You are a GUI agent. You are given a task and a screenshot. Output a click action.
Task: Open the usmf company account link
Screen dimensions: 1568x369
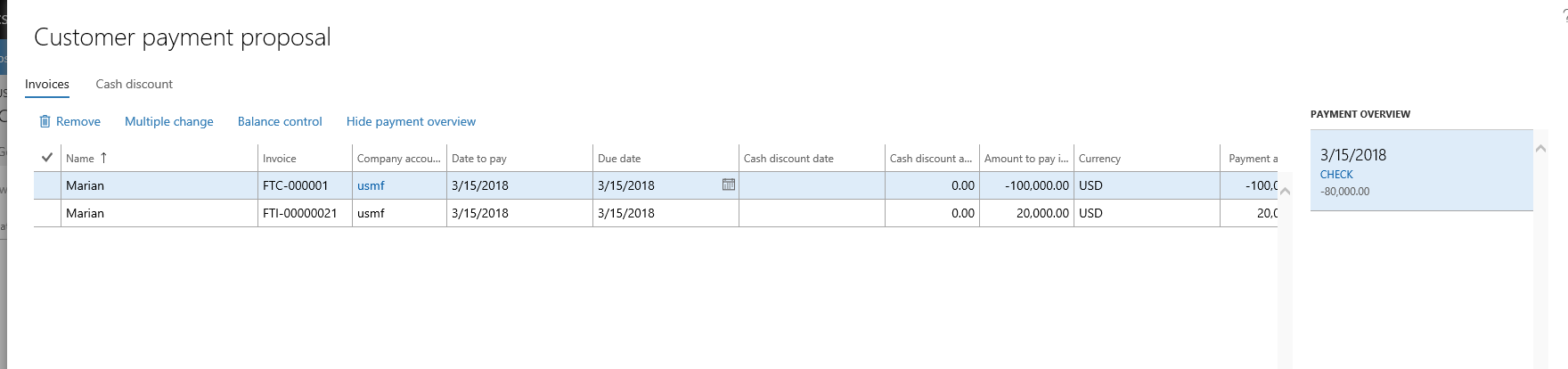(371, 185)
